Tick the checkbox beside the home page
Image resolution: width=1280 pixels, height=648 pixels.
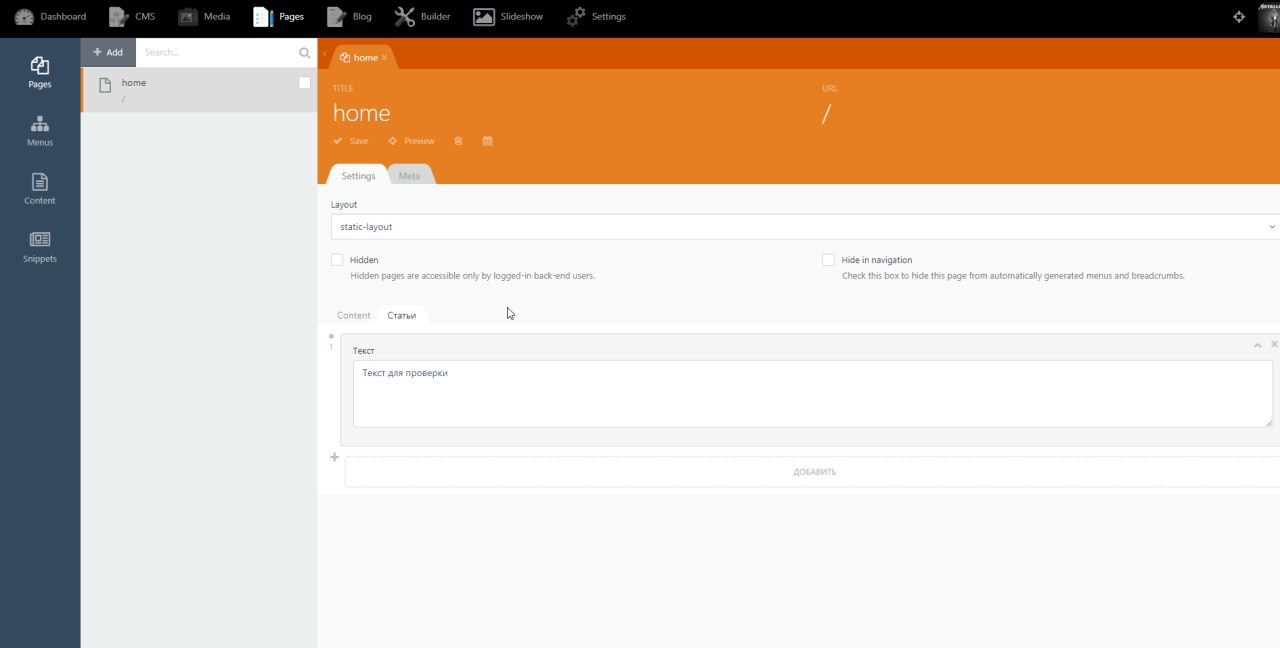(305, 83)
